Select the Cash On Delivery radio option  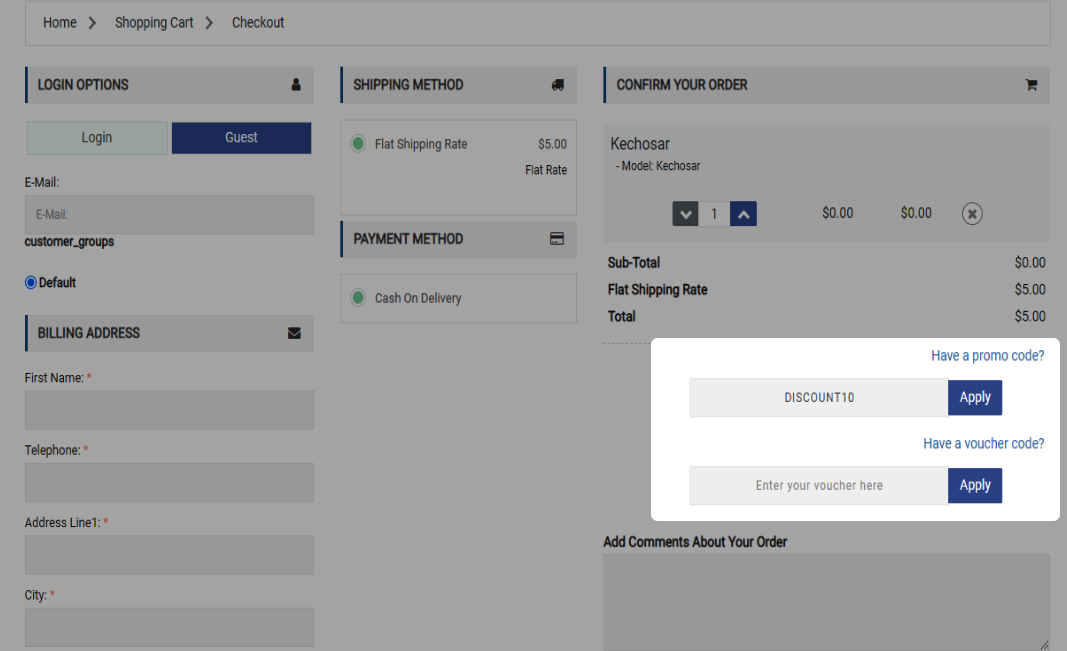coord(358,298)
